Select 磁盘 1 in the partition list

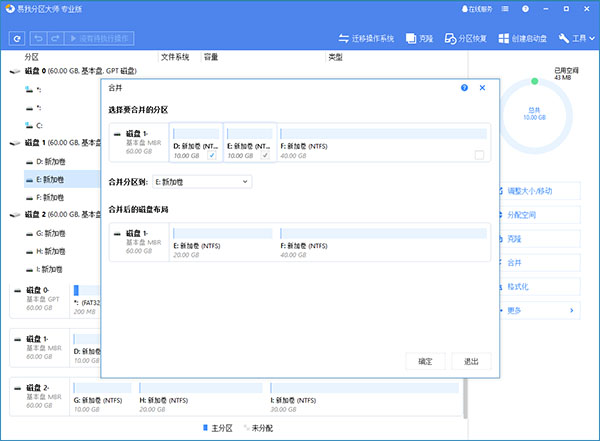(x=55, y=143)
